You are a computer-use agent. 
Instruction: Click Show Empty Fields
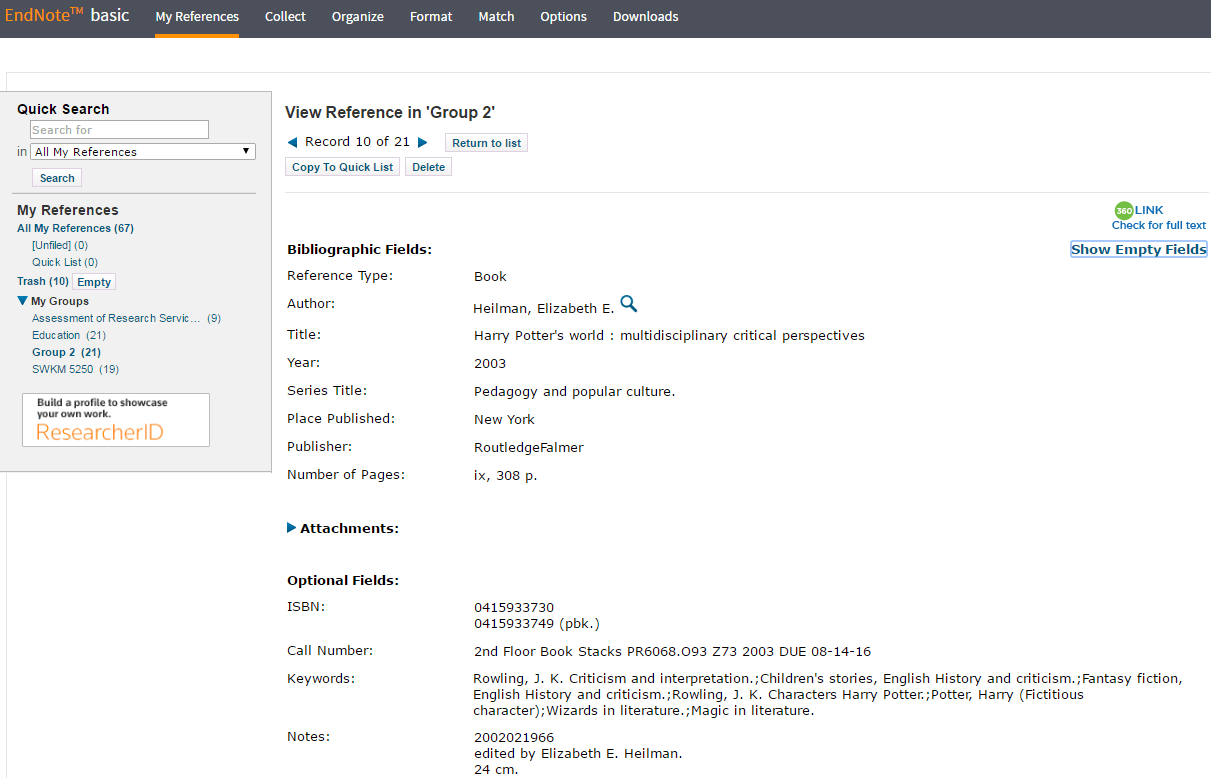click(1138, 248)
